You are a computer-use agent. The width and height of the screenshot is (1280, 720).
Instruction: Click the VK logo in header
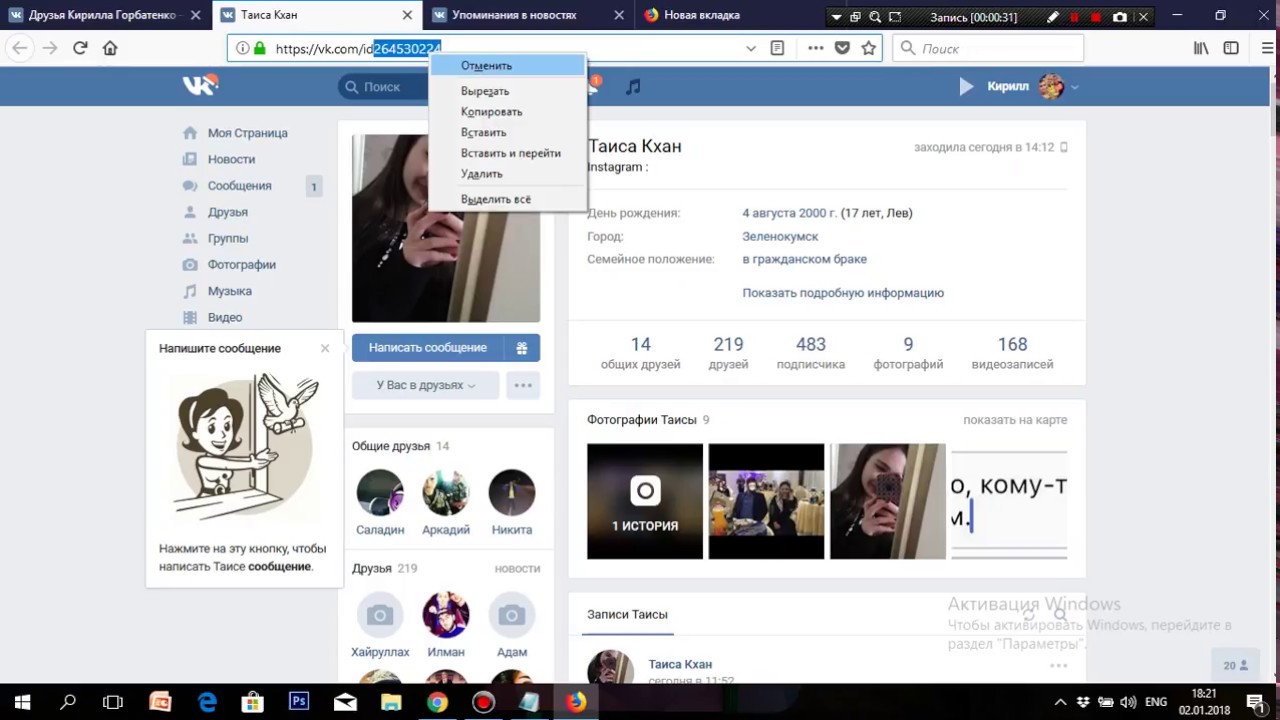pos(199,86)
